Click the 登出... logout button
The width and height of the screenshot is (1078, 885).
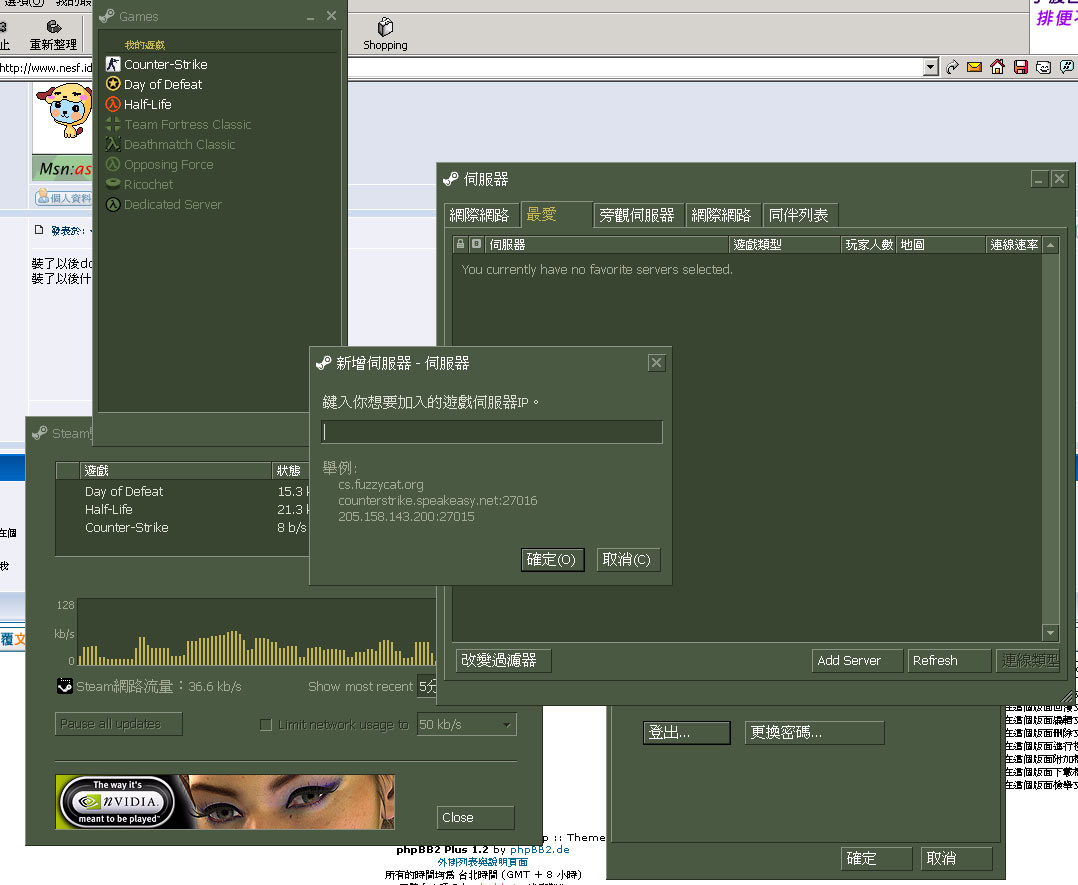(687, 732)
